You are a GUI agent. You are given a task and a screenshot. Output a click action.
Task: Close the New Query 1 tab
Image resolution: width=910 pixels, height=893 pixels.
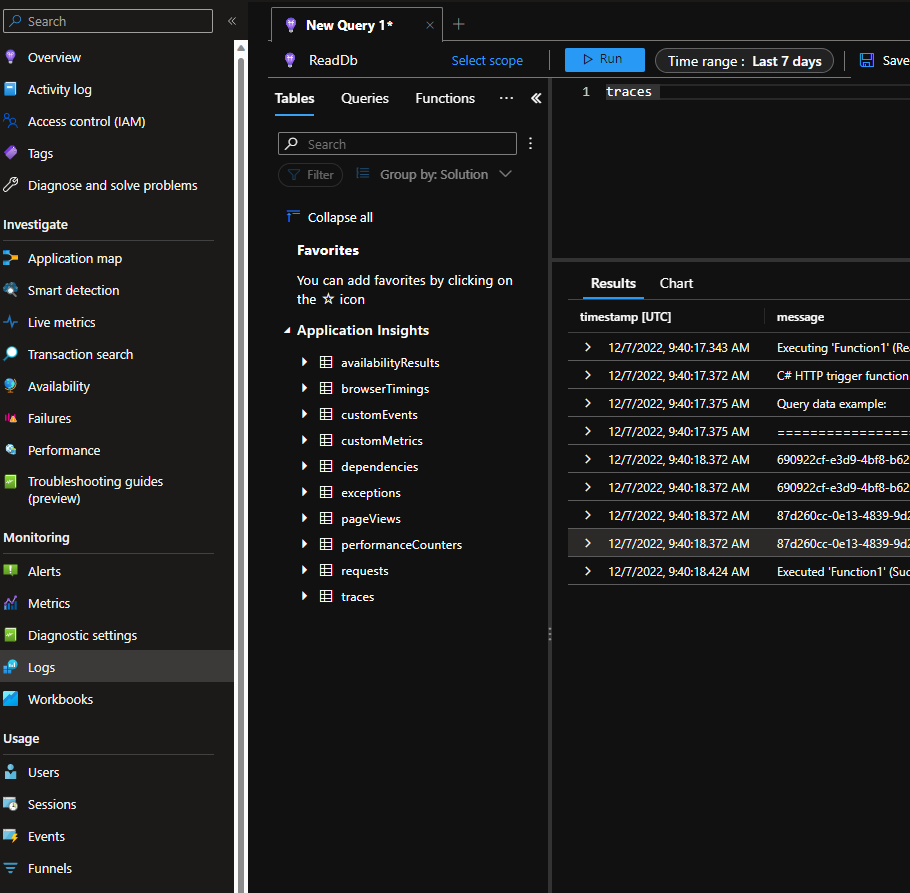[429, 25]
